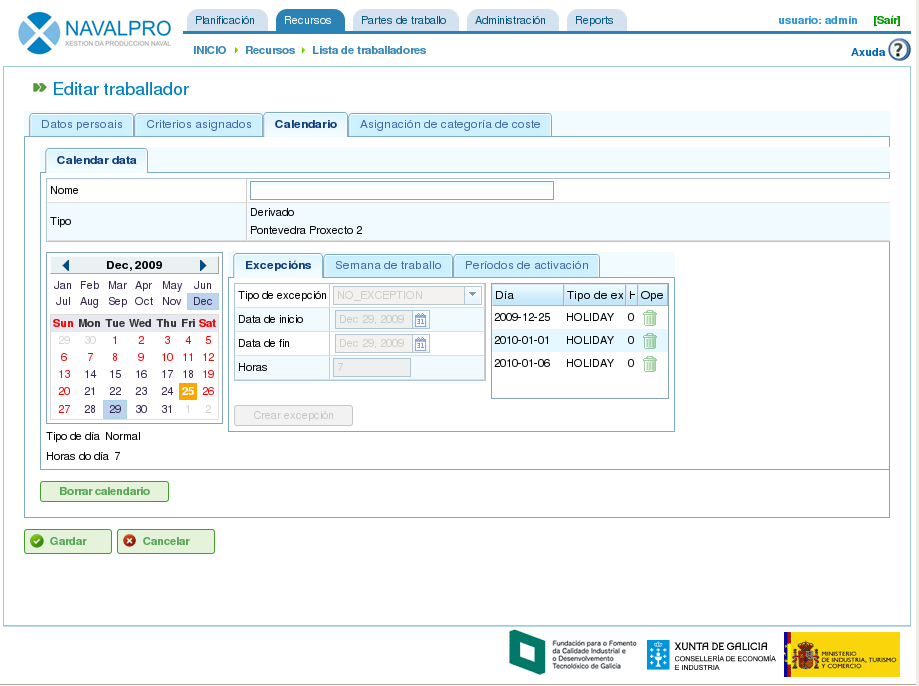The height and width of the screenshot is (686, 919).
Task: Expand the Tipo de excepción dropdown
Action: [473, 295]
